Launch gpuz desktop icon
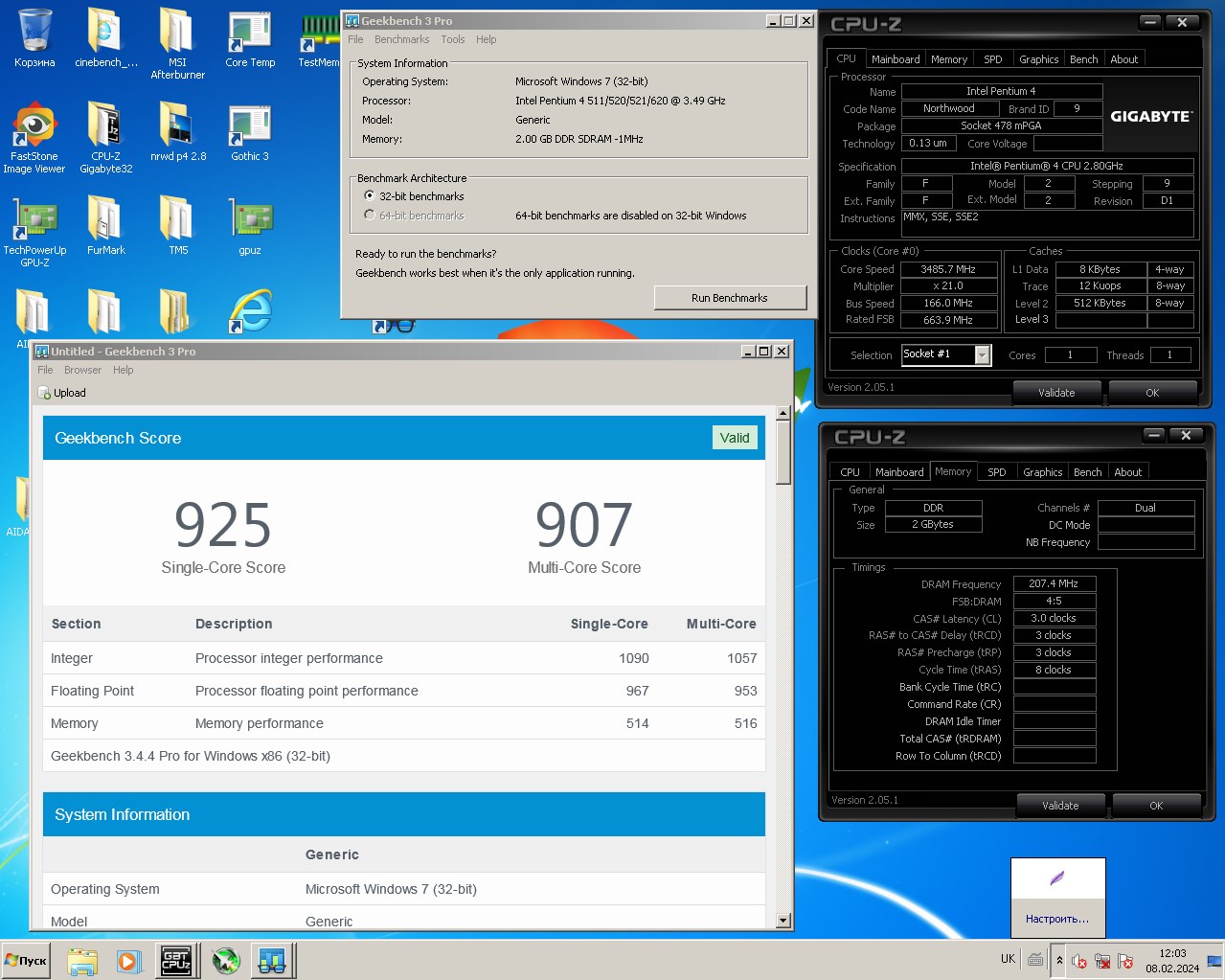This screenshot has width=1225, height=980. point(250,226)
